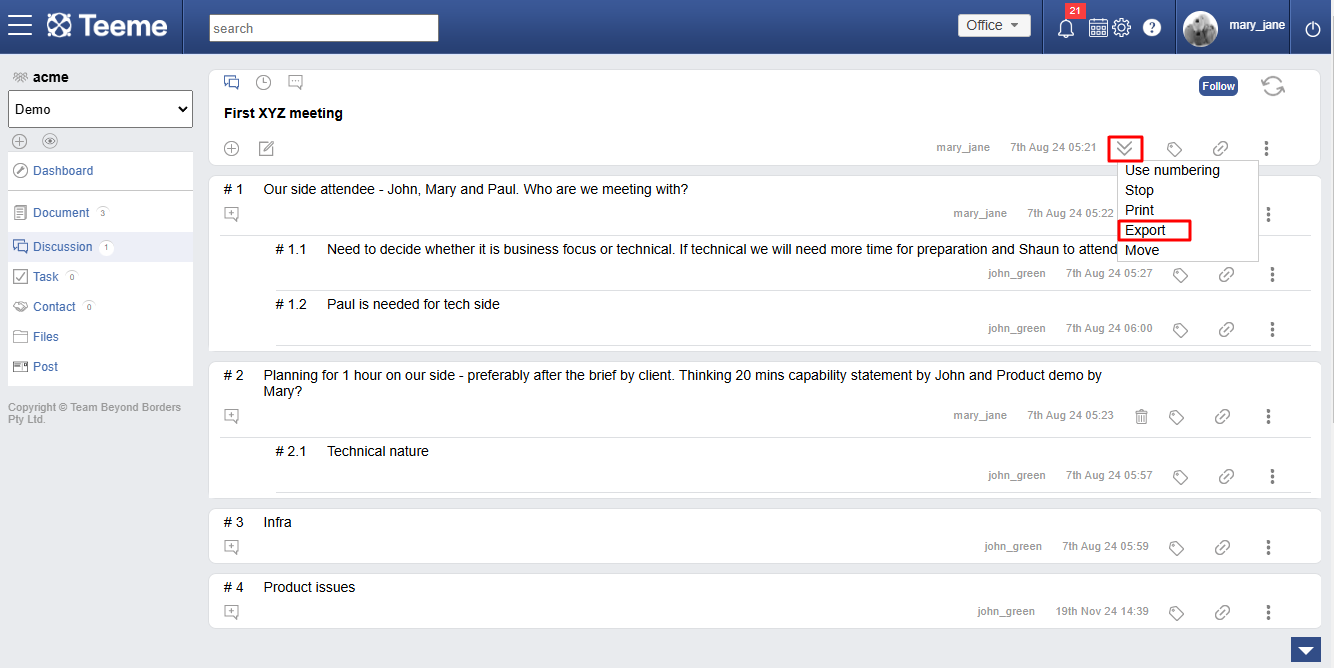This screenshot has height=668, width=1334.
Task: Open the notifications bell icon
Action: pos(1066,28)
